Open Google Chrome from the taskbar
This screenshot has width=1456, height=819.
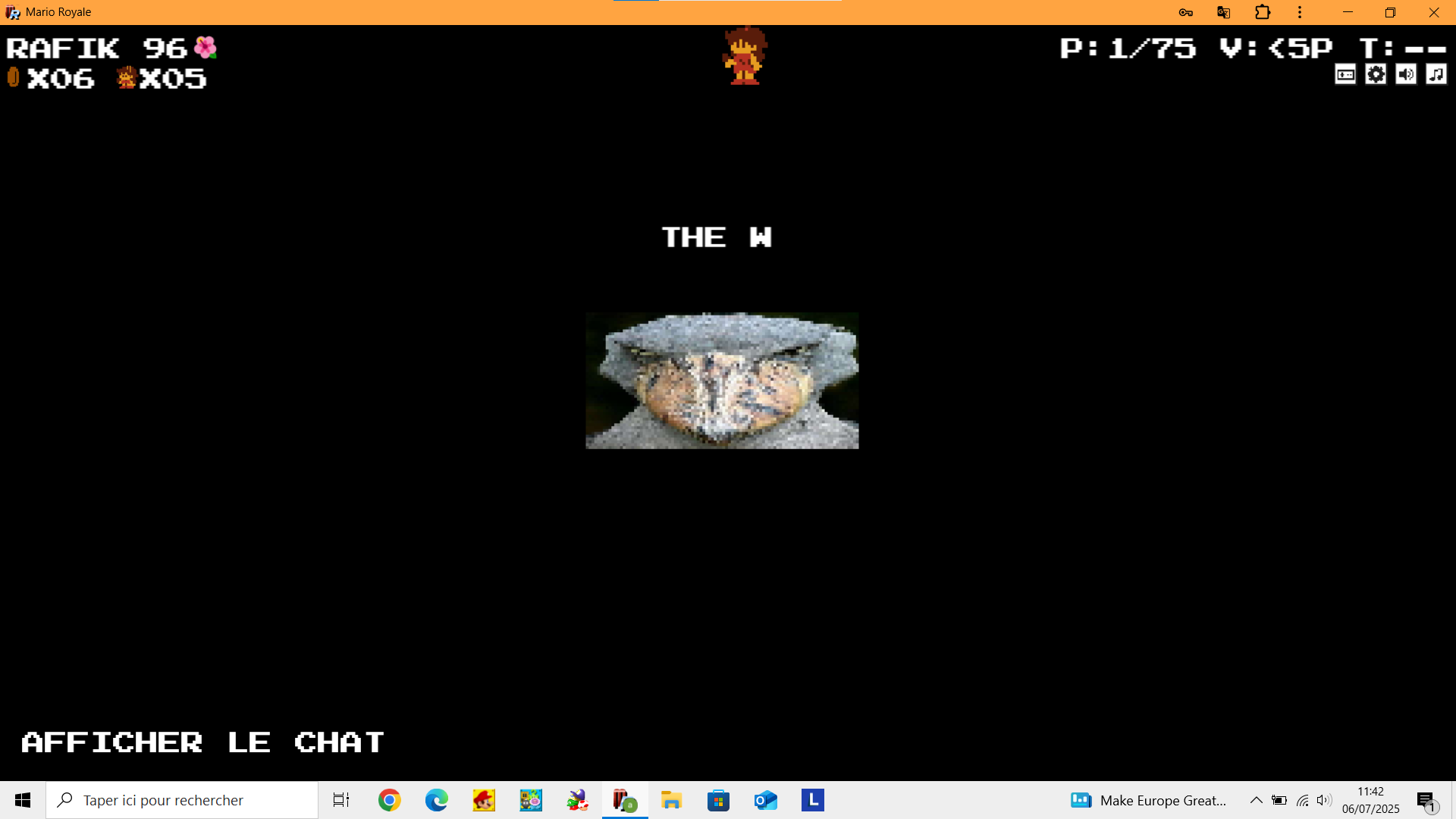click(390, 800)
